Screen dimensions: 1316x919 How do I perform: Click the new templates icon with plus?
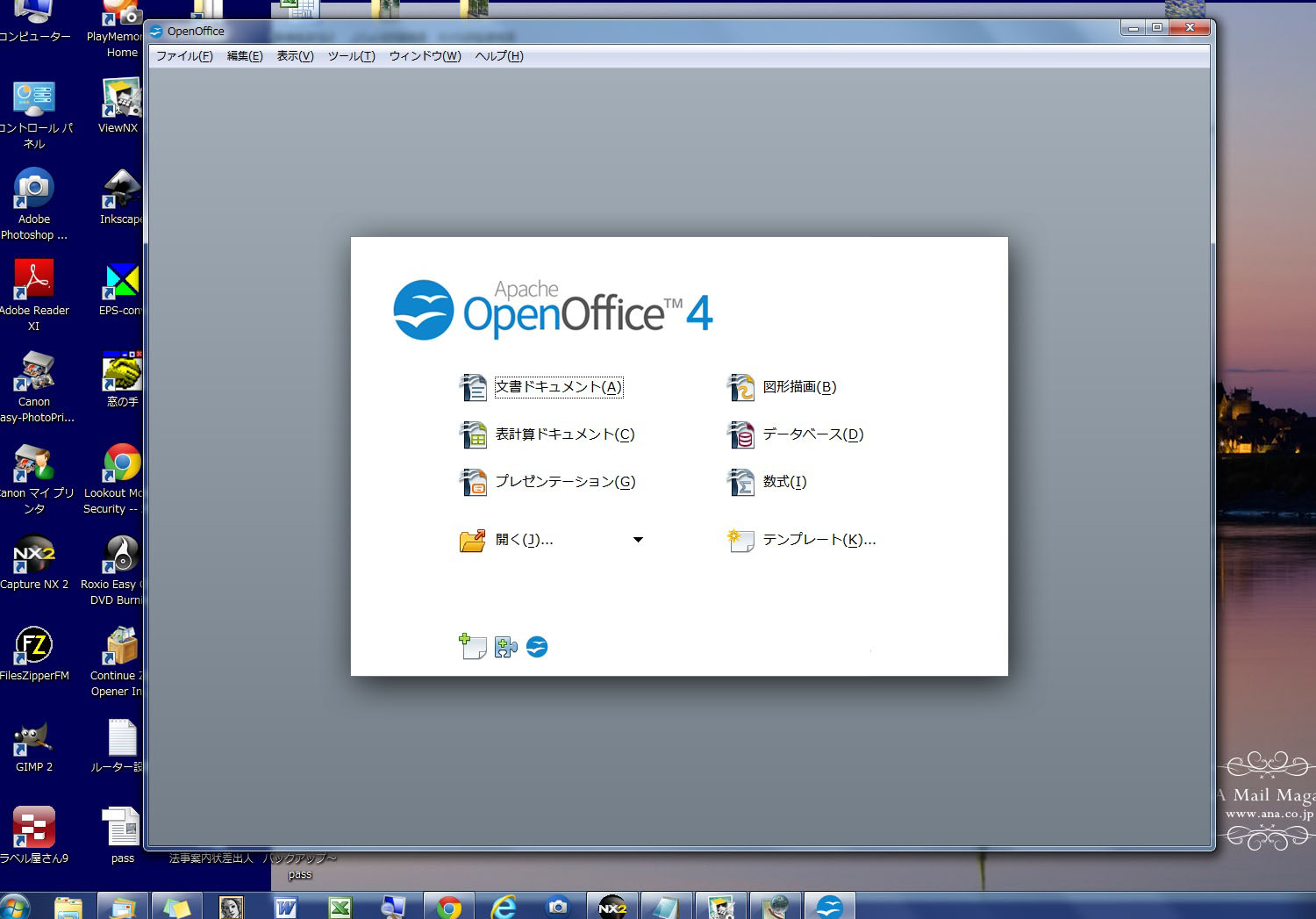point(473,647)
